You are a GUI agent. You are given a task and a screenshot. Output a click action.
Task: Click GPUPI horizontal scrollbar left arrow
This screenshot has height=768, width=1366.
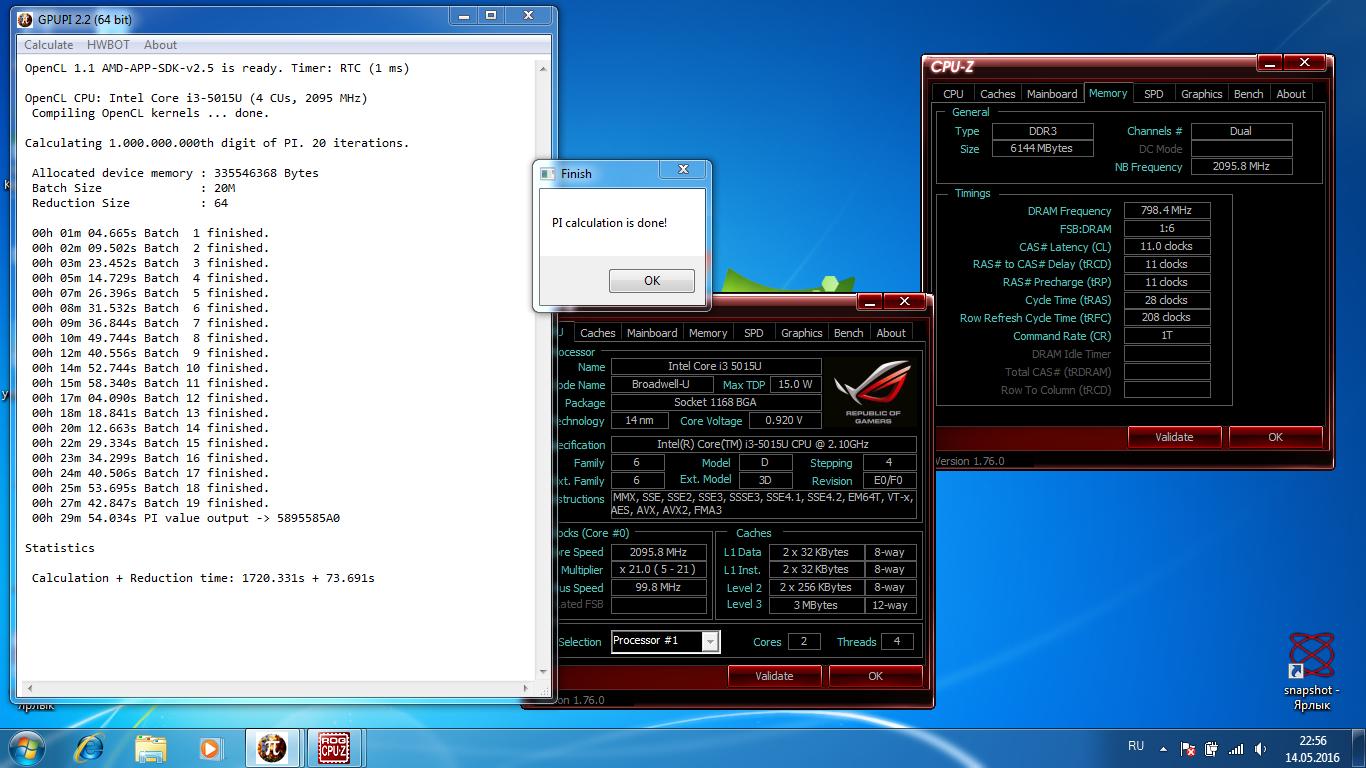pos(28,688)
